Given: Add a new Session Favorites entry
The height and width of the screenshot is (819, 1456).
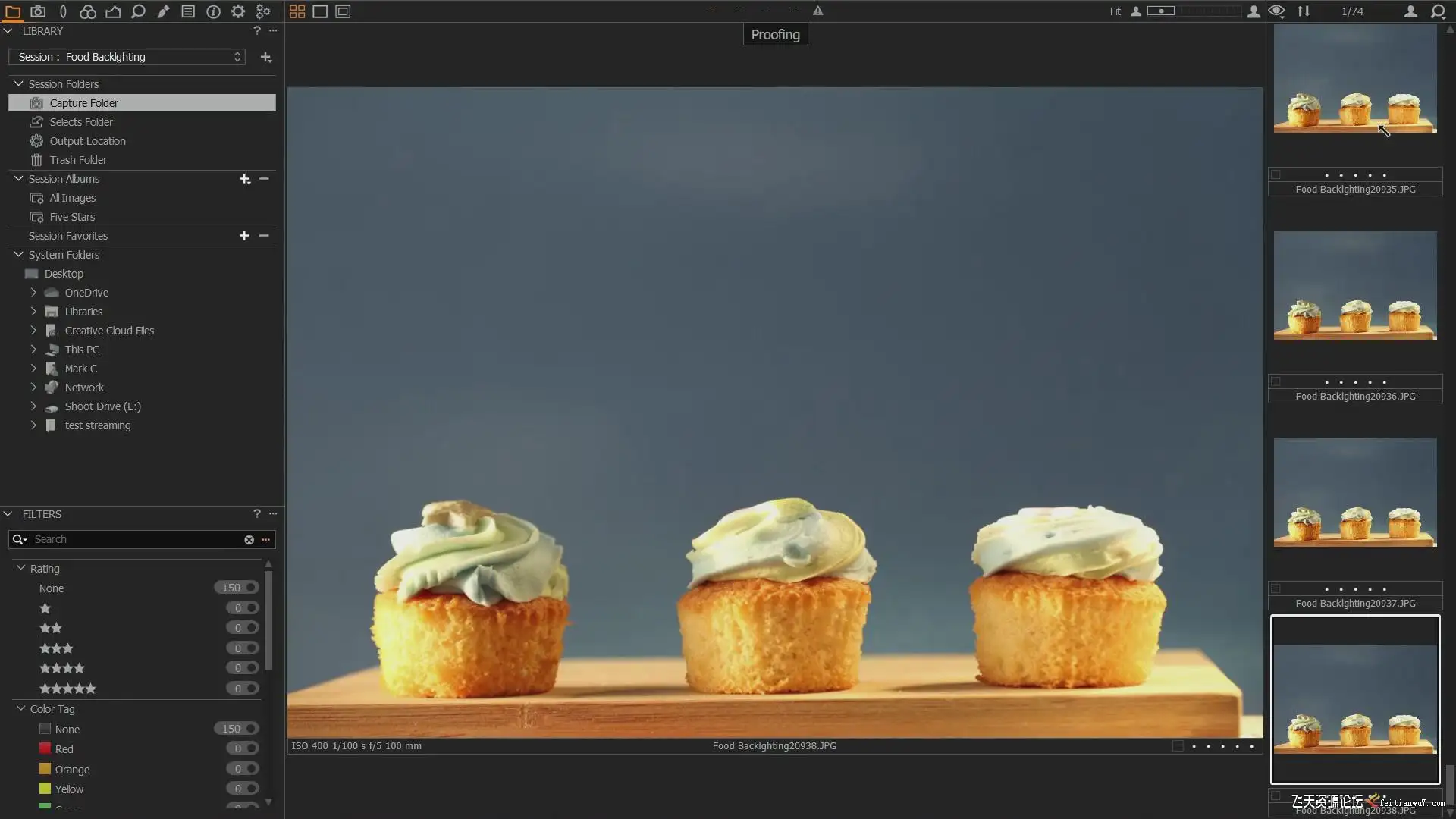Looking at the screenshot, I should pos(244,236).
